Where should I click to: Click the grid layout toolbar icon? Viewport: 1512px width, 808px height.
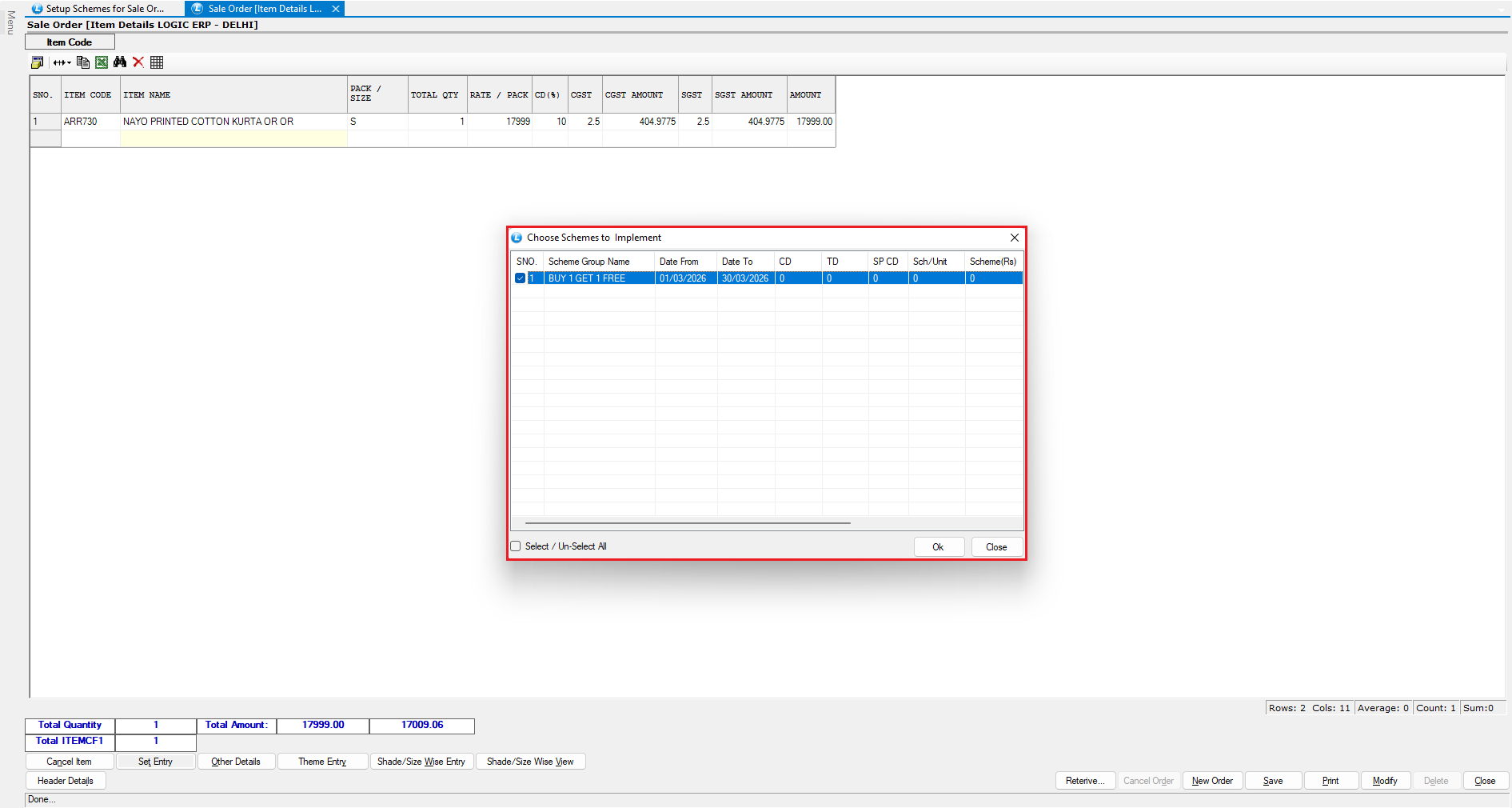click(x=157, y=62)
